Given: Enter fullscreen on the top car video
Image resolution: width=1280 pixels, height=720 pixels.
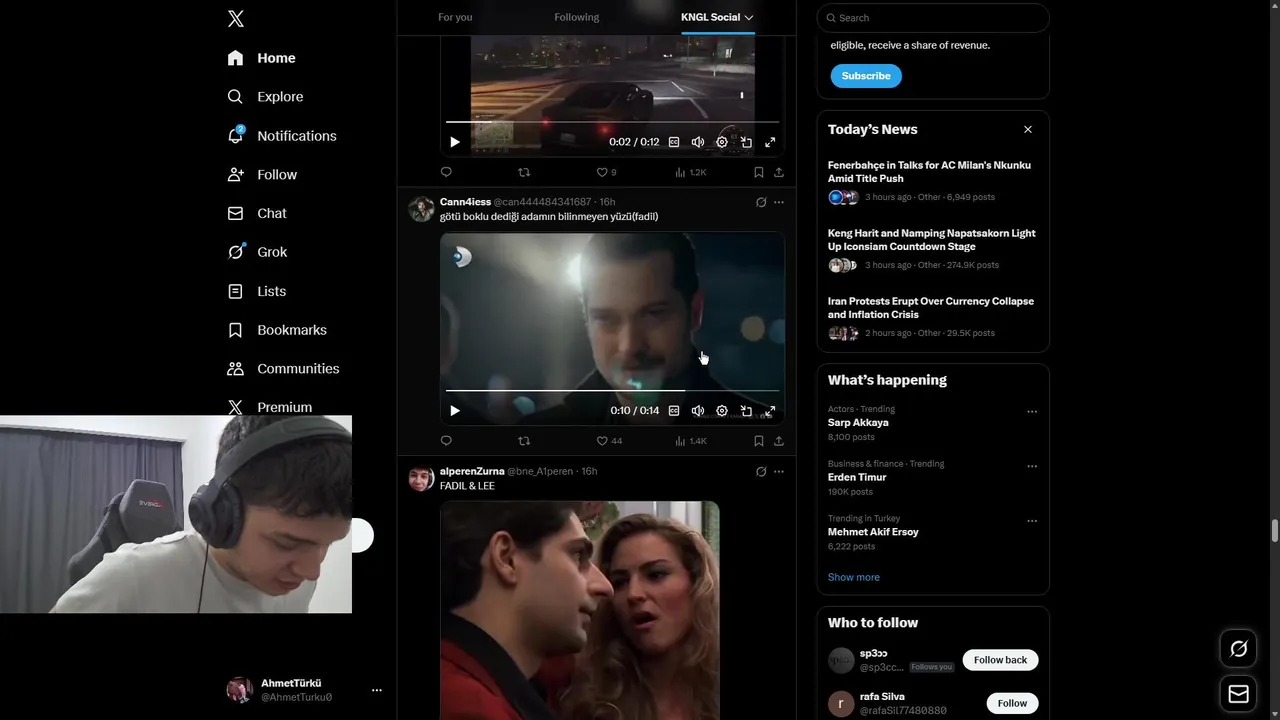Looking at the screenshot, I should [770, 142].
